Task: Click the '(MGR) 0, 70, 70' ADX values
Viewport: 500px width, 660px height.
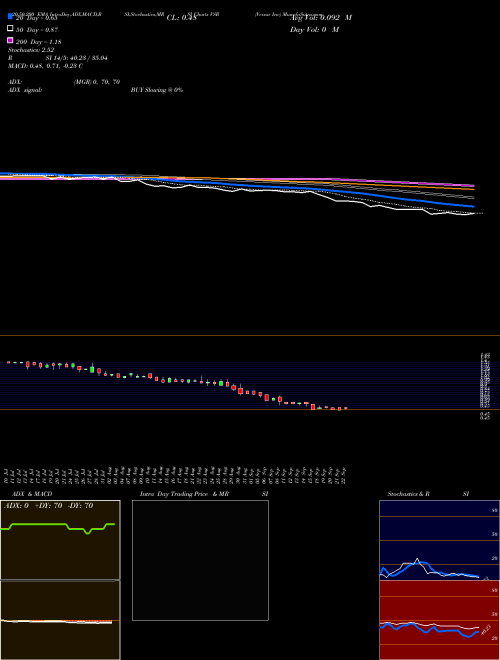Action: (x=97, y=82)
